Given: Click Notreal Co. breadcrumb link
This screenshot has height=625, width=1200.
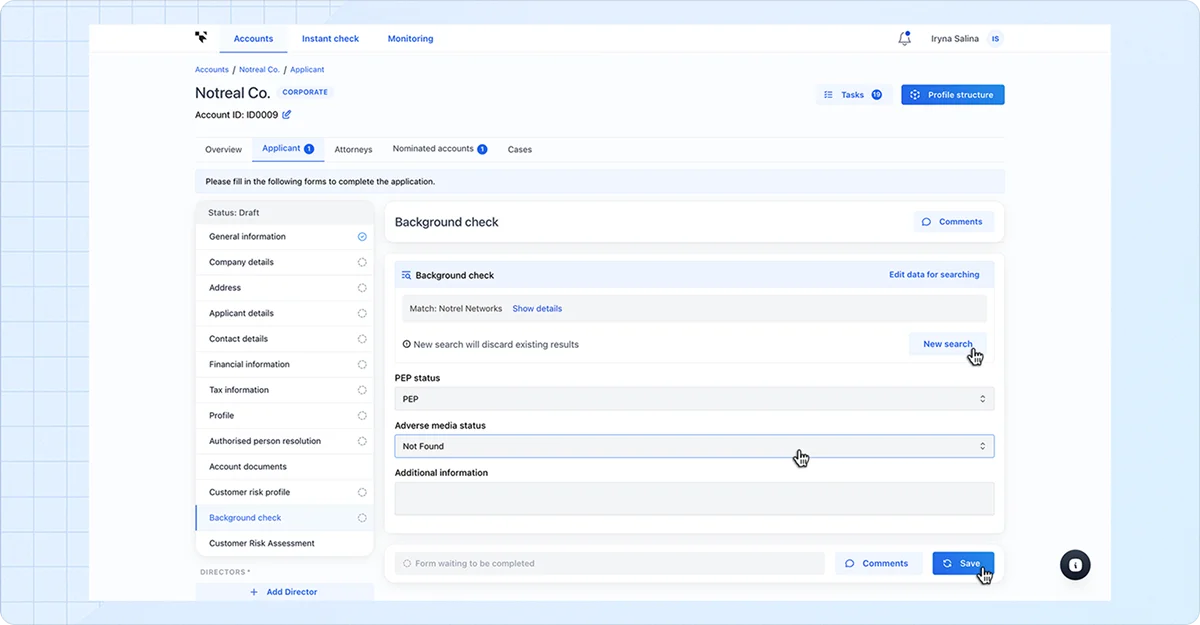Looking at the screenshot, I should [259, 70].
